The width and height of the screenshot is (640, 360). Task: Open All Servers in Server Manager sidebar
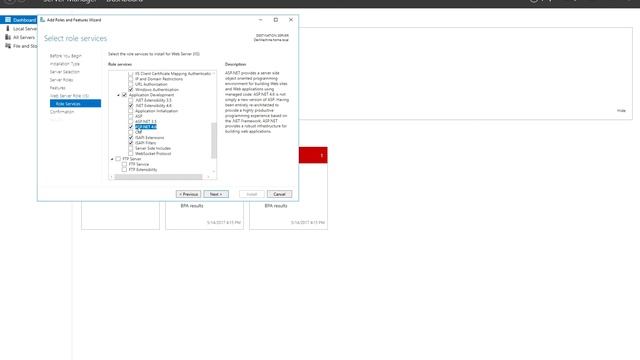(x=20, y=37)
